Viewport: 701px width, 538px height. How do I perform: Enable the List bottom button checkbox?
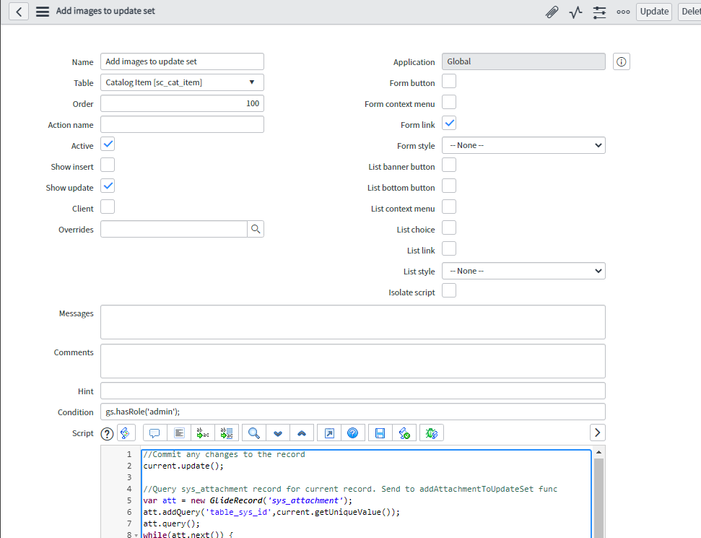click(449, 186)
